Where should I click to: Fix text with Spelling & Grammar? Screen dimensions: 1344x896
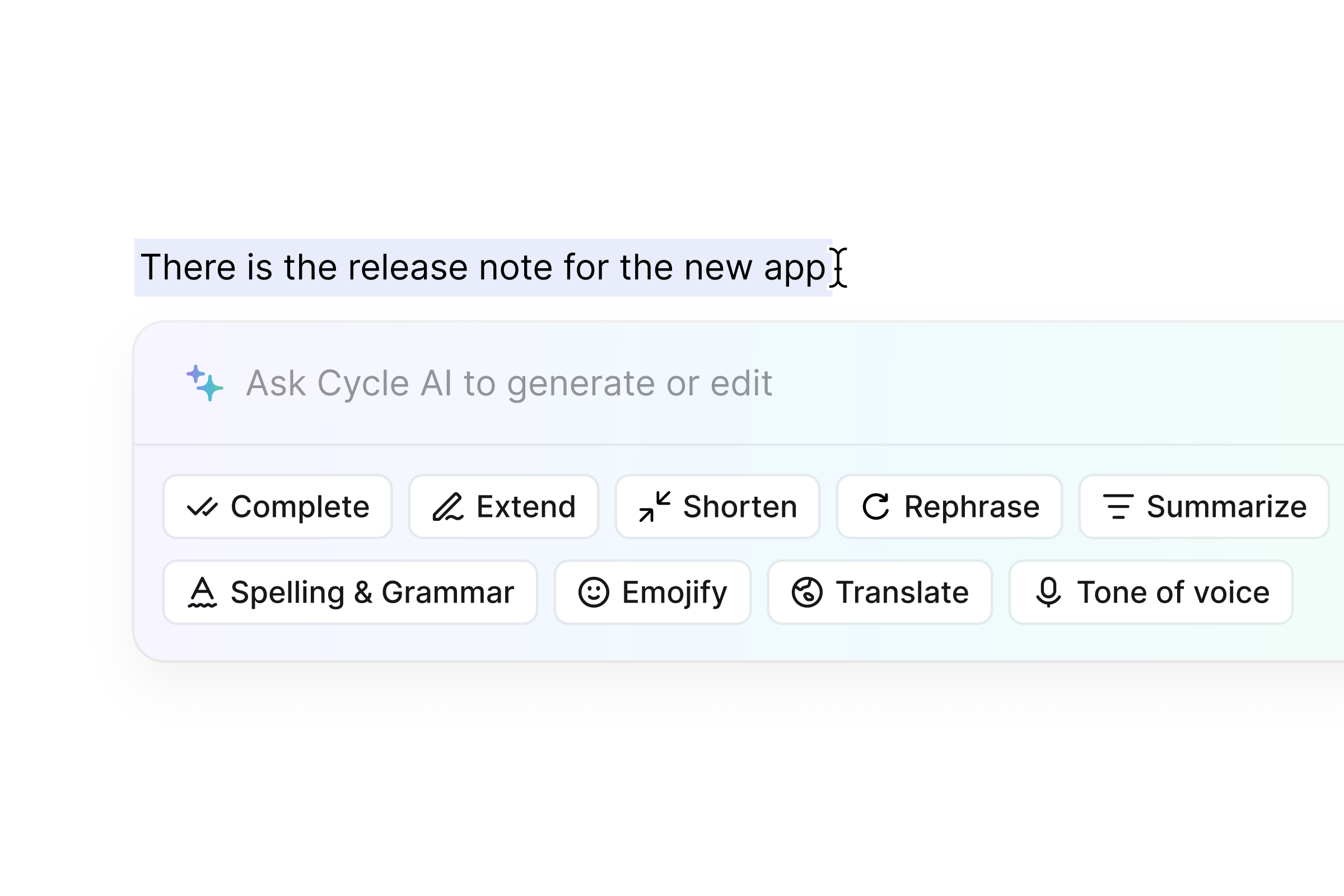point(351,592)
